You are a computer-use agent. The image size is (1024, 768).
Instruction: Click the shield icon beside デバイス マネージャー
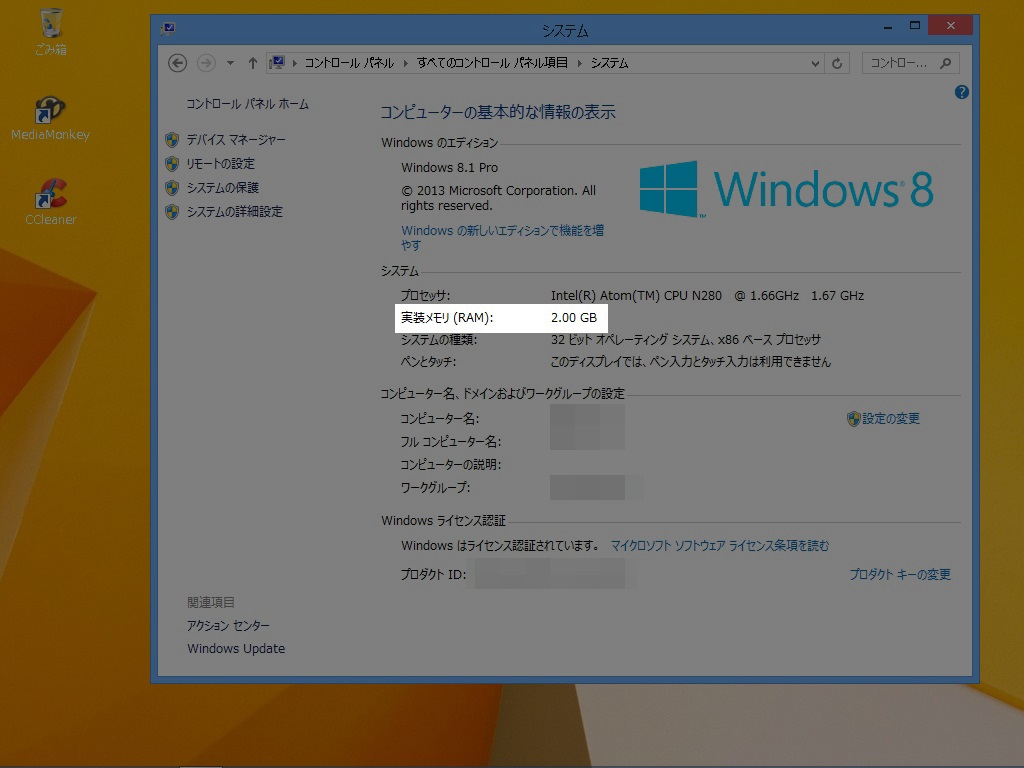click(172, 140)
